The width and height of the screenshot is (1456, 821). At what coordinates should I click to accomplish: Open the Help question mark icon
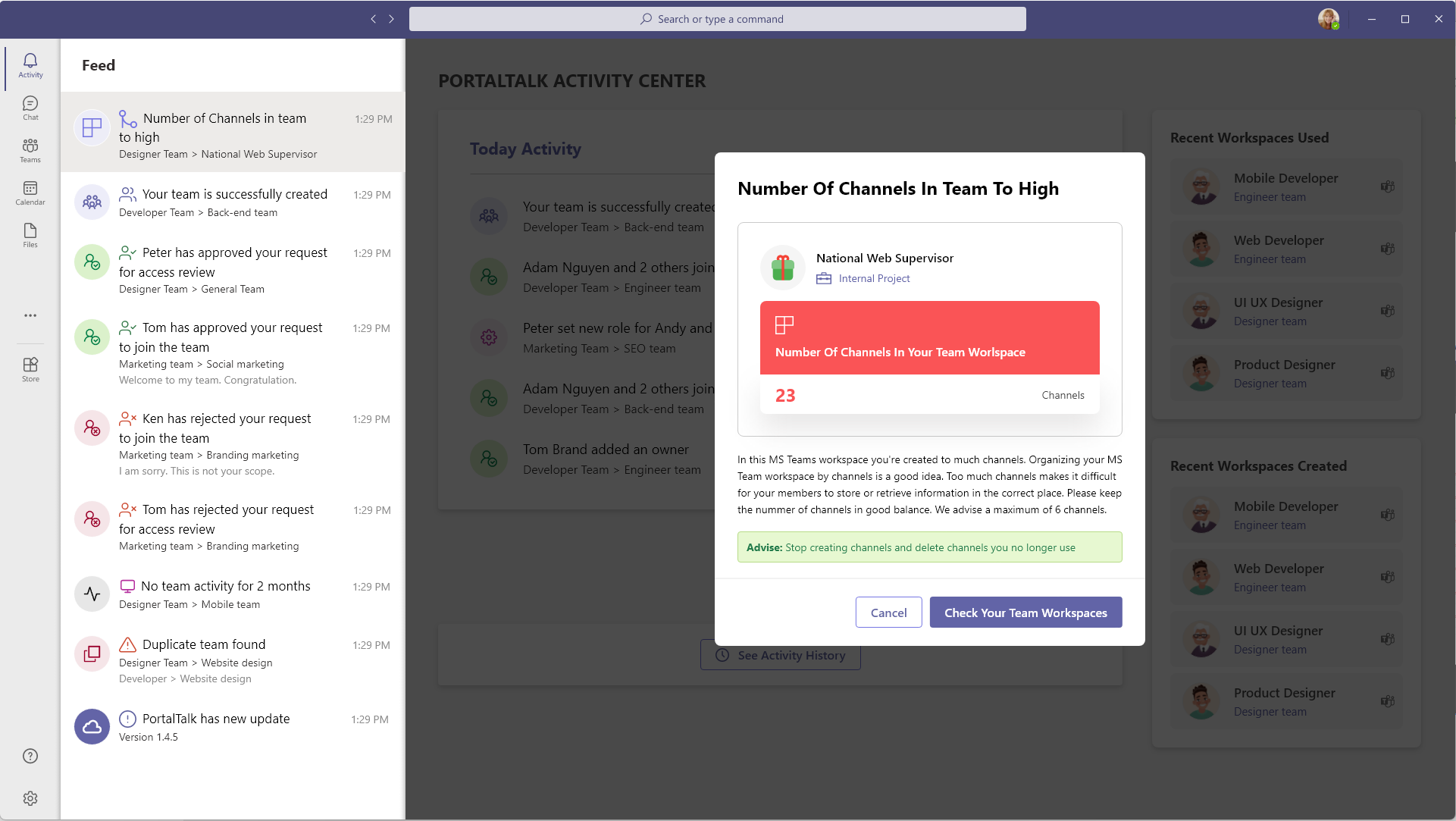click(x=30, y=756)
